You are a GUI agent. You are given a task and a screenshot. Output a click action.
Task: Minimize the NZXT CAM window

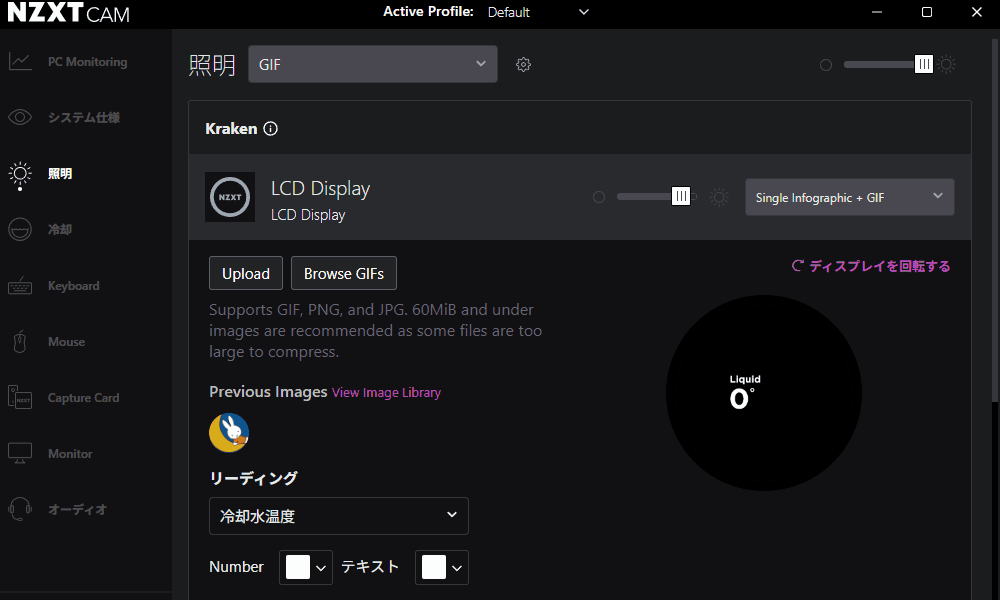click(877, 12)
